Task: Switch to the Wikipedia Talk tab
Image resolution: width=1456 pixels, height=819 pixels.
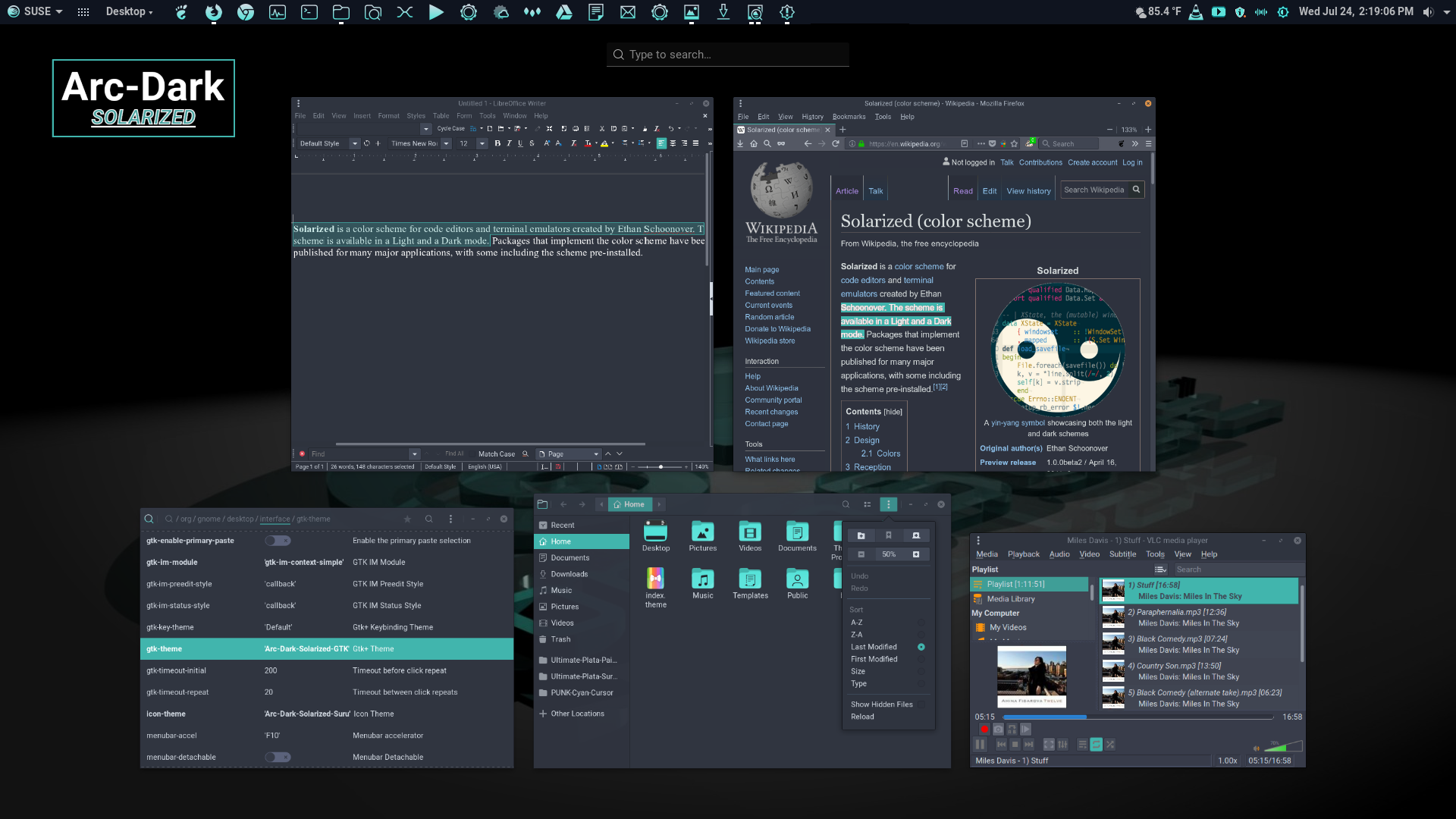Action: pos(875,191)
